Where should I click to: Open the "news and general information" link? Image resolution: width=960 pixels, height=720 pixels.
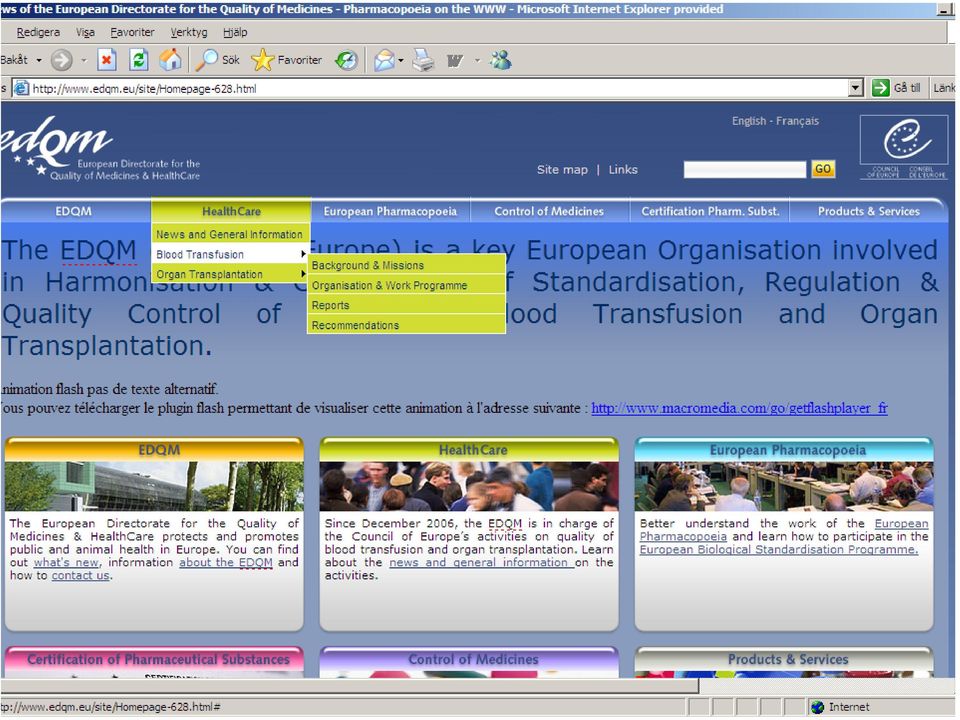point(481,562)
